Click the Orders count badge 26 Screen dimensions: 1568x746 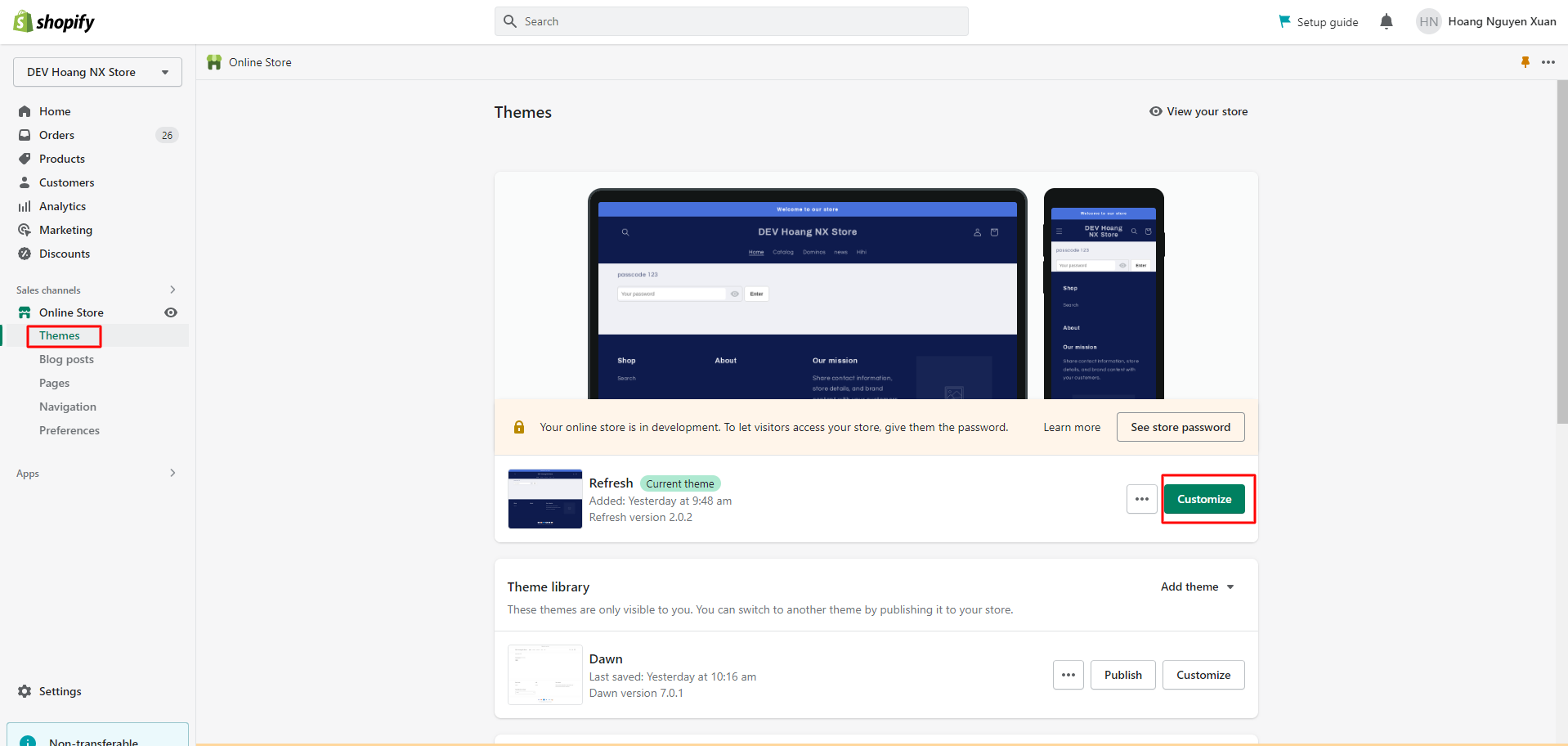coord(167,135)
